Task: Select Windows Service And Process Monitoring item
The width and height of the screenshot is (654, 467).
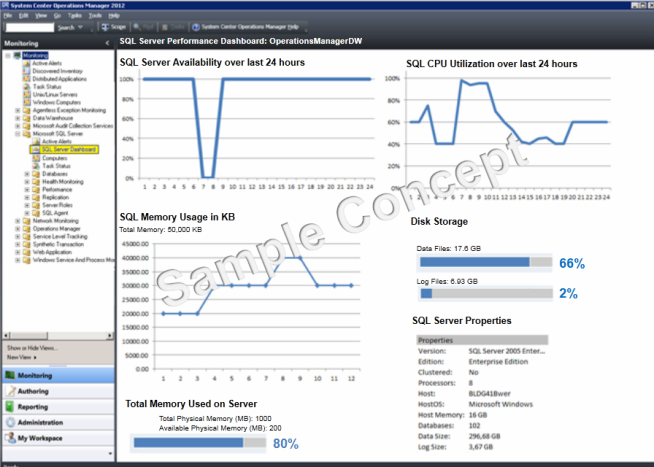Action: tap(73, 260)
